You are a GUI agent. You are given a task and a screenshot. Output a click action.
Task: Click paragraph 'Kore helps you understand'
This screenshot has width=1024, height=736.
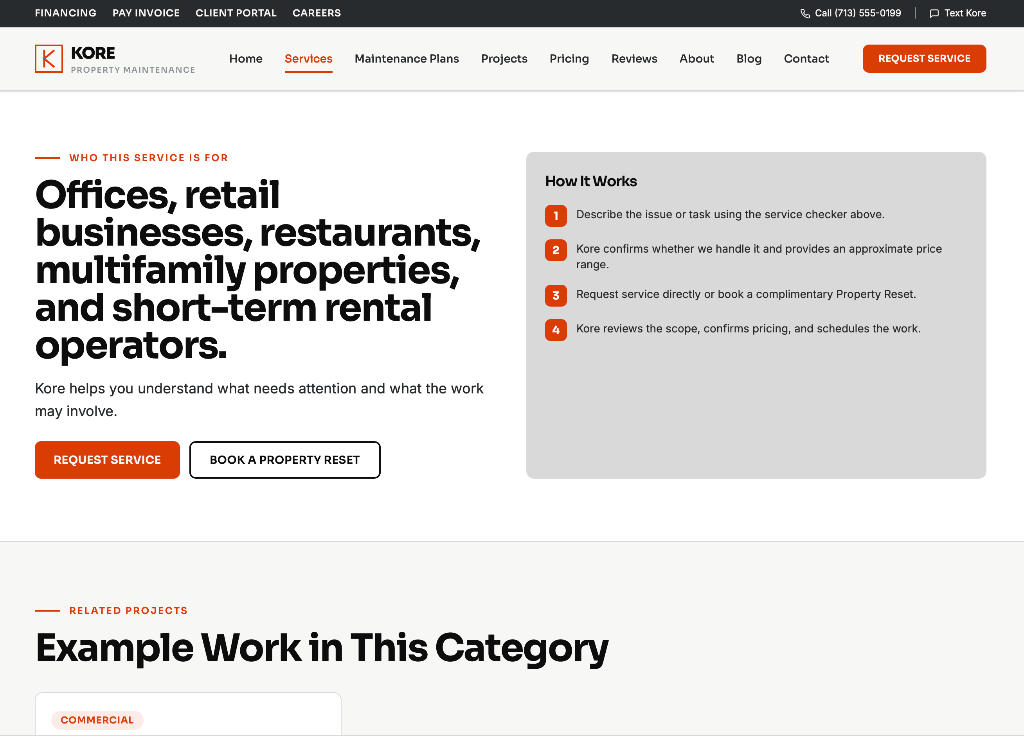[x=259, y=400]
